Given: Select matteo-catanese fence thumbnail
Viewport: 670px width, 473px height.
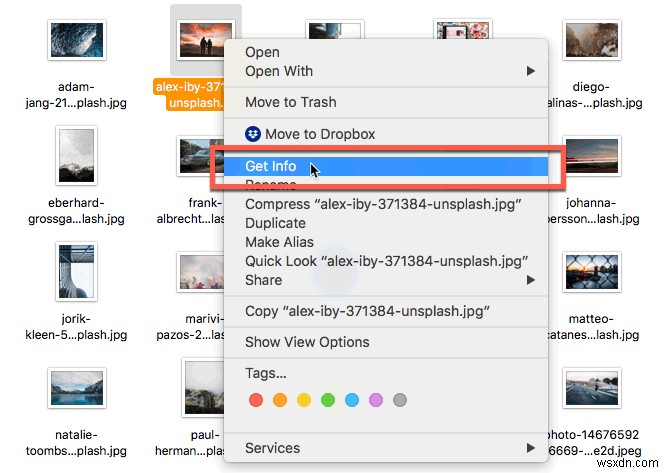Looking at the screenshot, I should [591, 271].
